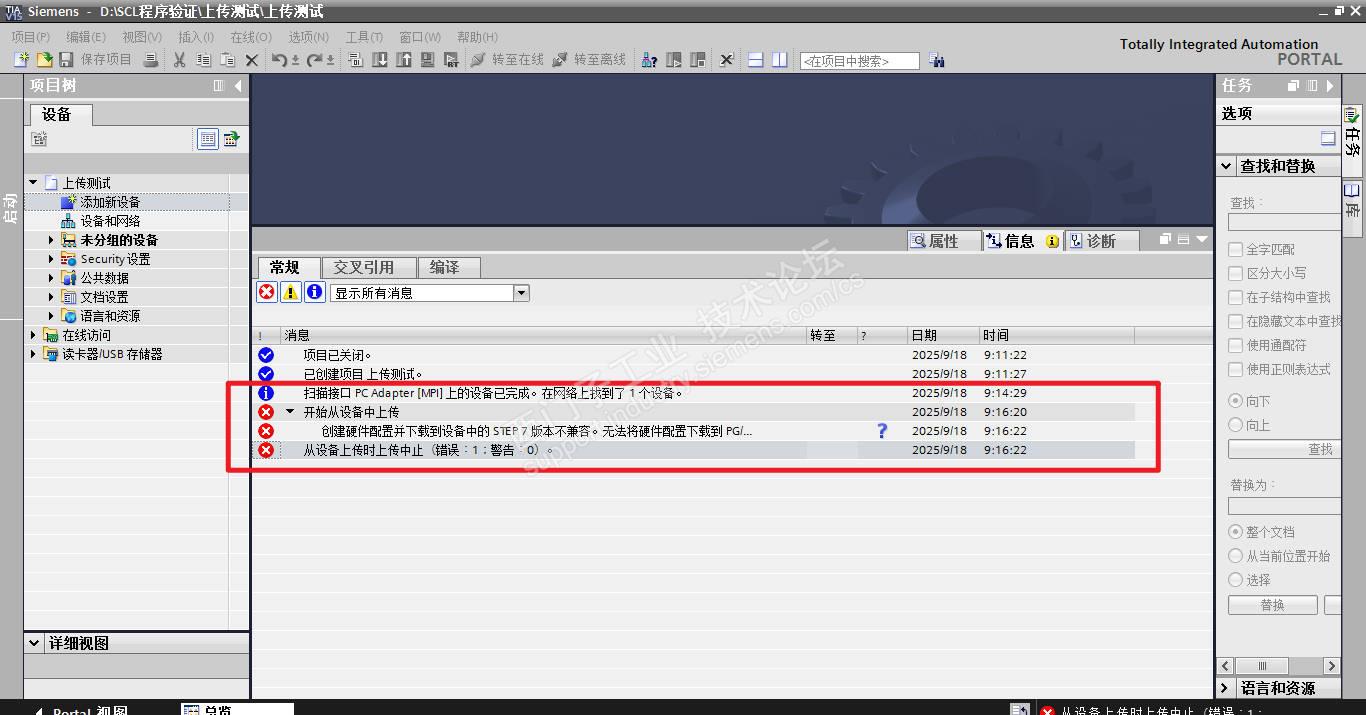Screen dimensions: 1366x715
Task: Select the 从当前位置开始 radio button
Action: tap(1236, 556)
